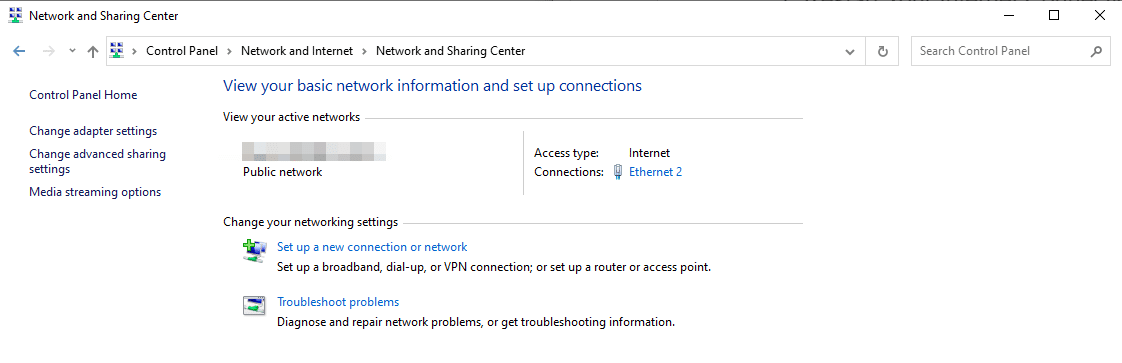Click the address bar network icon

coord(117,51)
